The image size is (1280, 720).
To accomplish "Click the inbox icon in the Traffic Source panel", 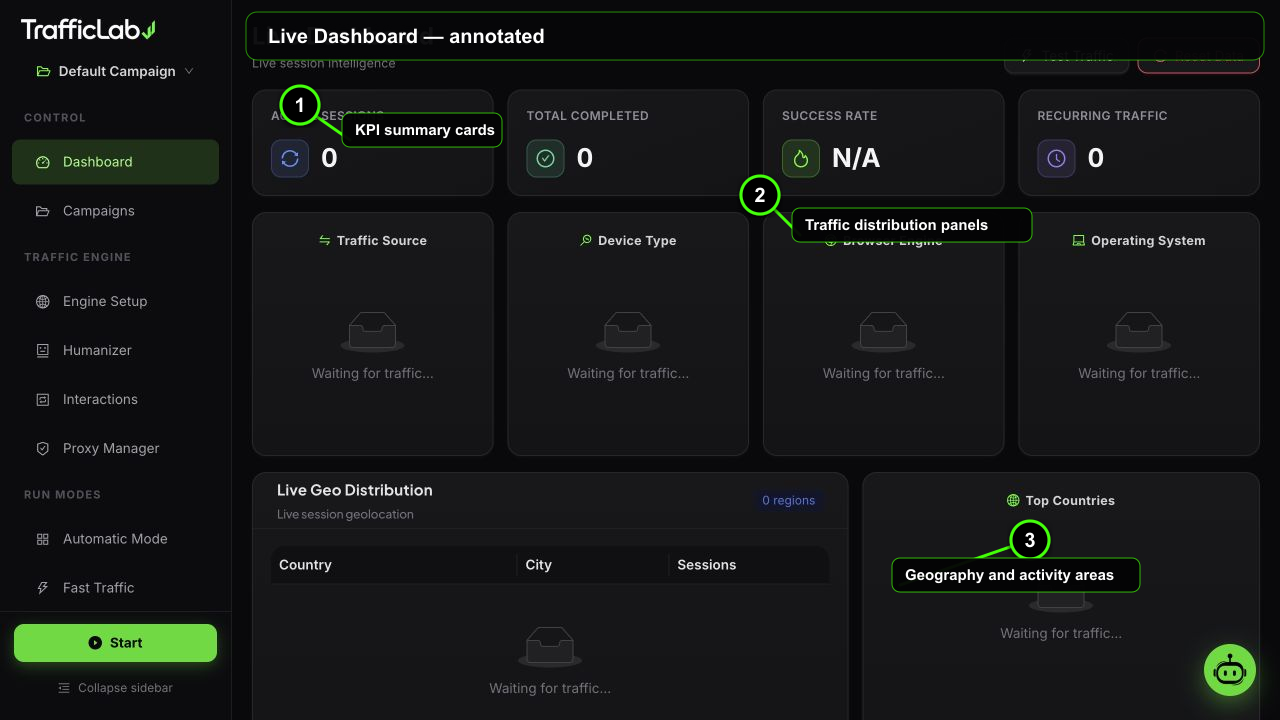I will [372, 332].
